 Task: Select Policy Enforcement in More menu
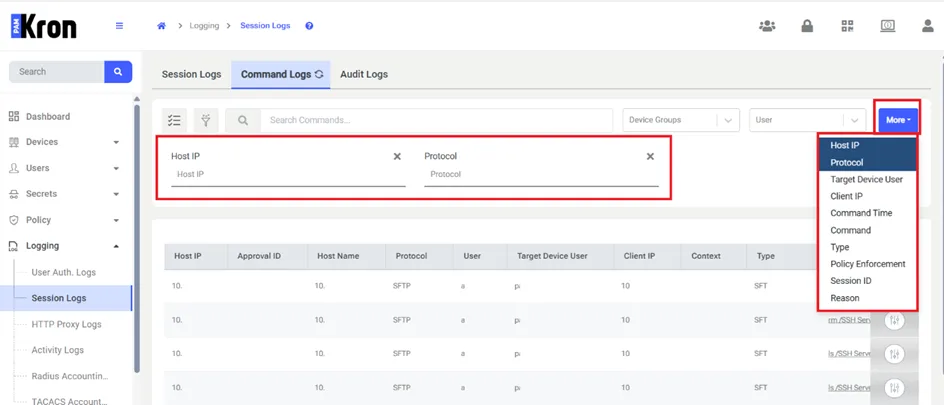coord(868,264)
